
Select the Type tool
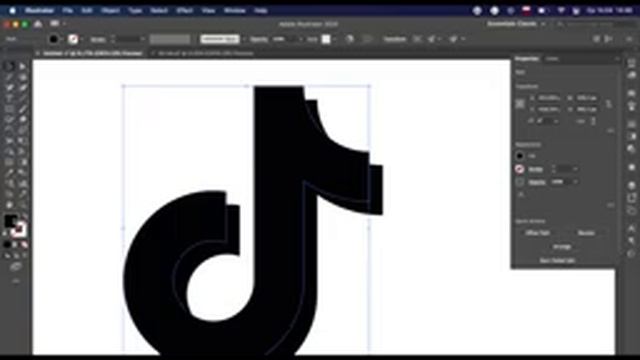(9, 98)
